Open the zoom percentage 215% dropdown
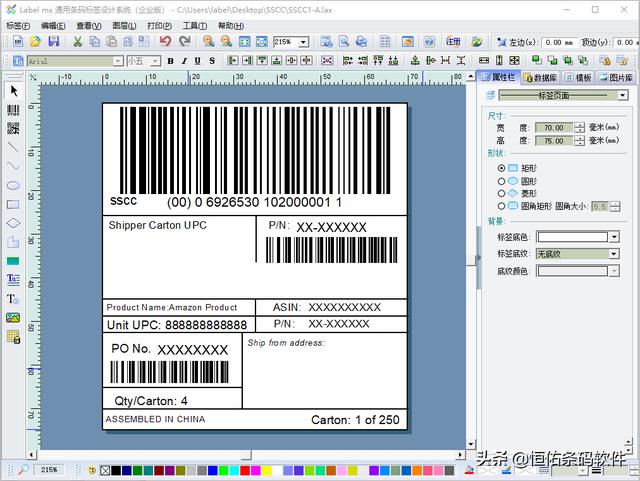 [303, 42]
